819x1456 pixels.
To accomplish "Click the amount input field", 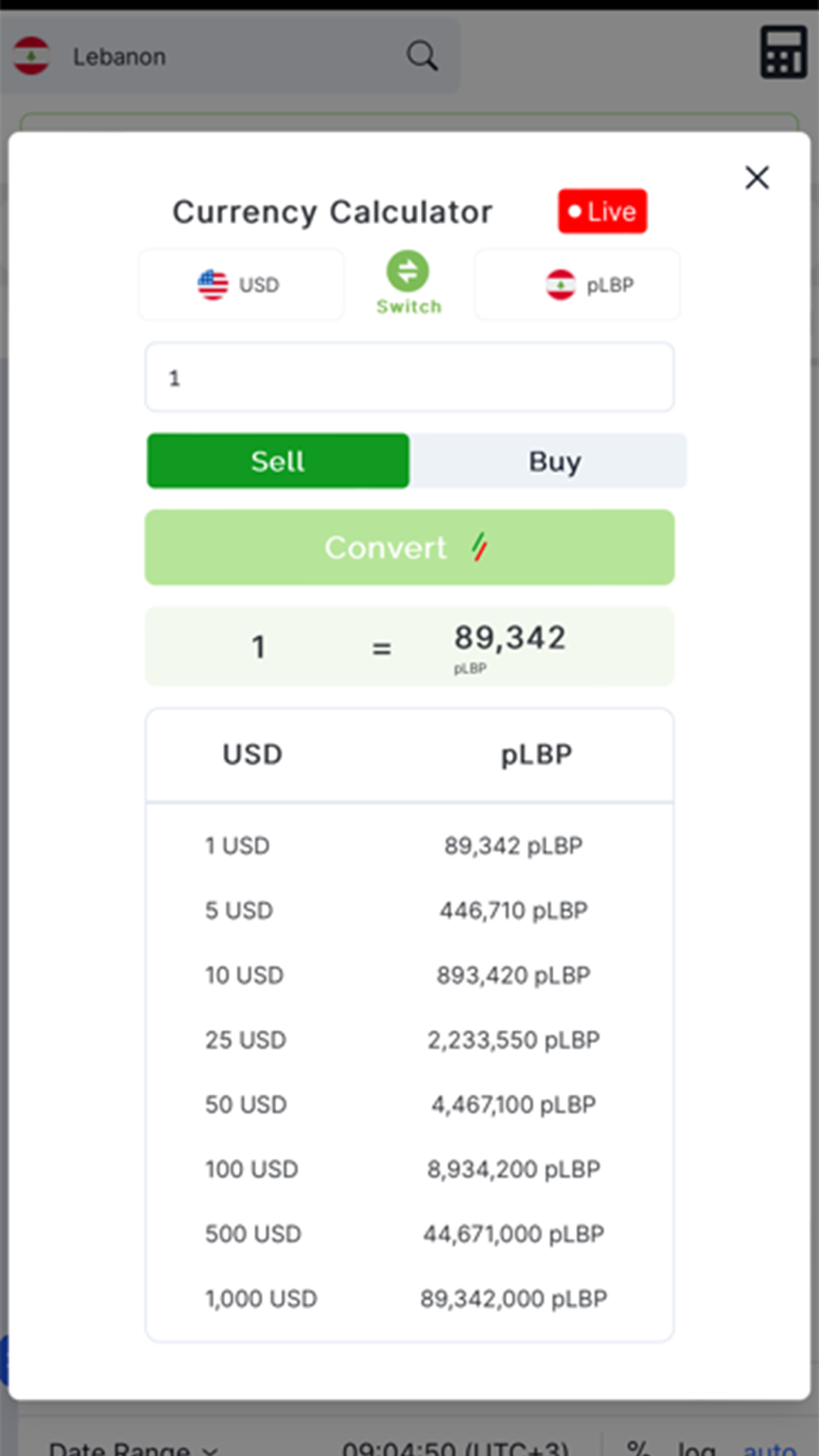I will pos(409,378).
